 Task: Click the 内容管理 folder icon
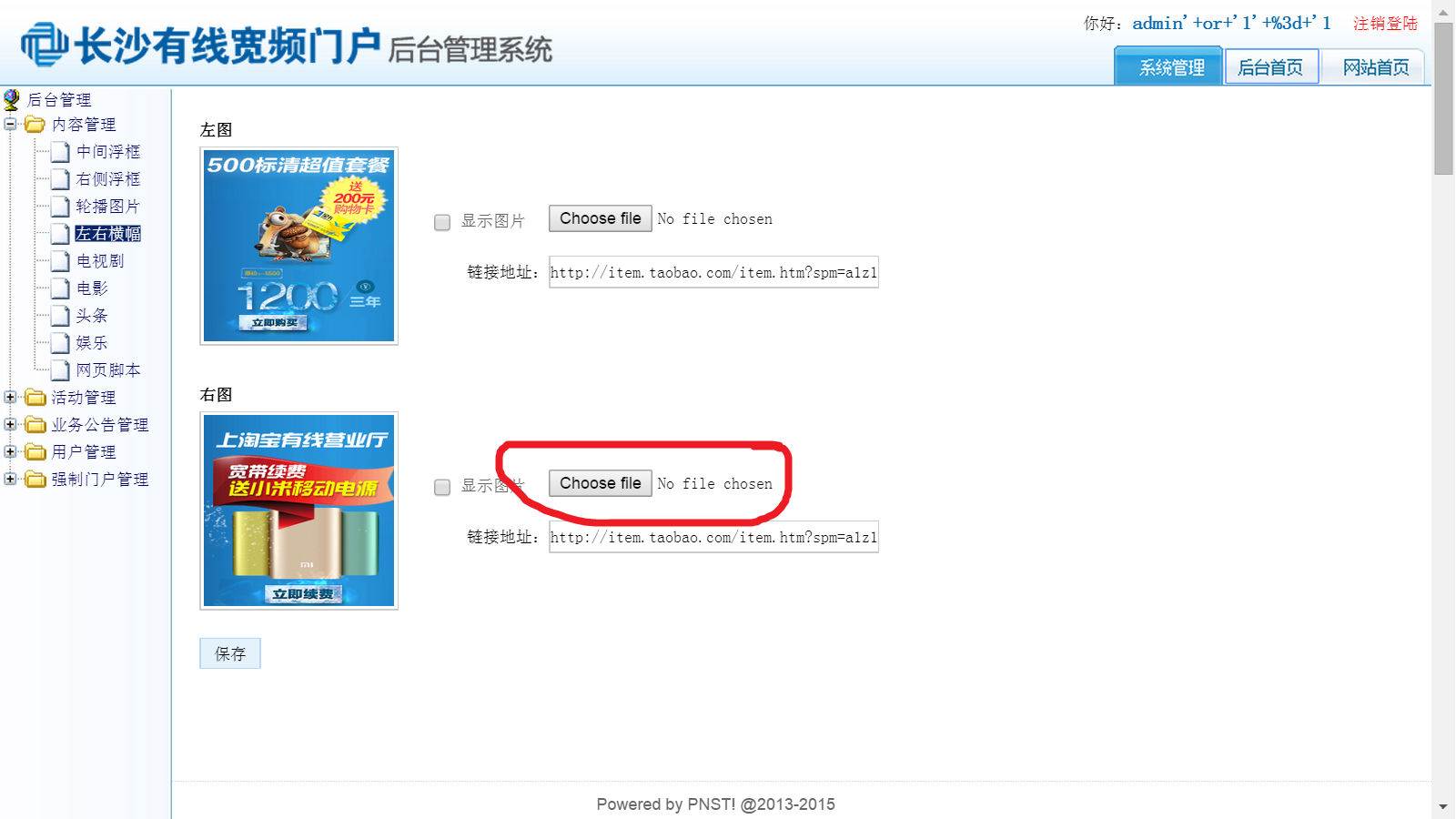point(35,124)
